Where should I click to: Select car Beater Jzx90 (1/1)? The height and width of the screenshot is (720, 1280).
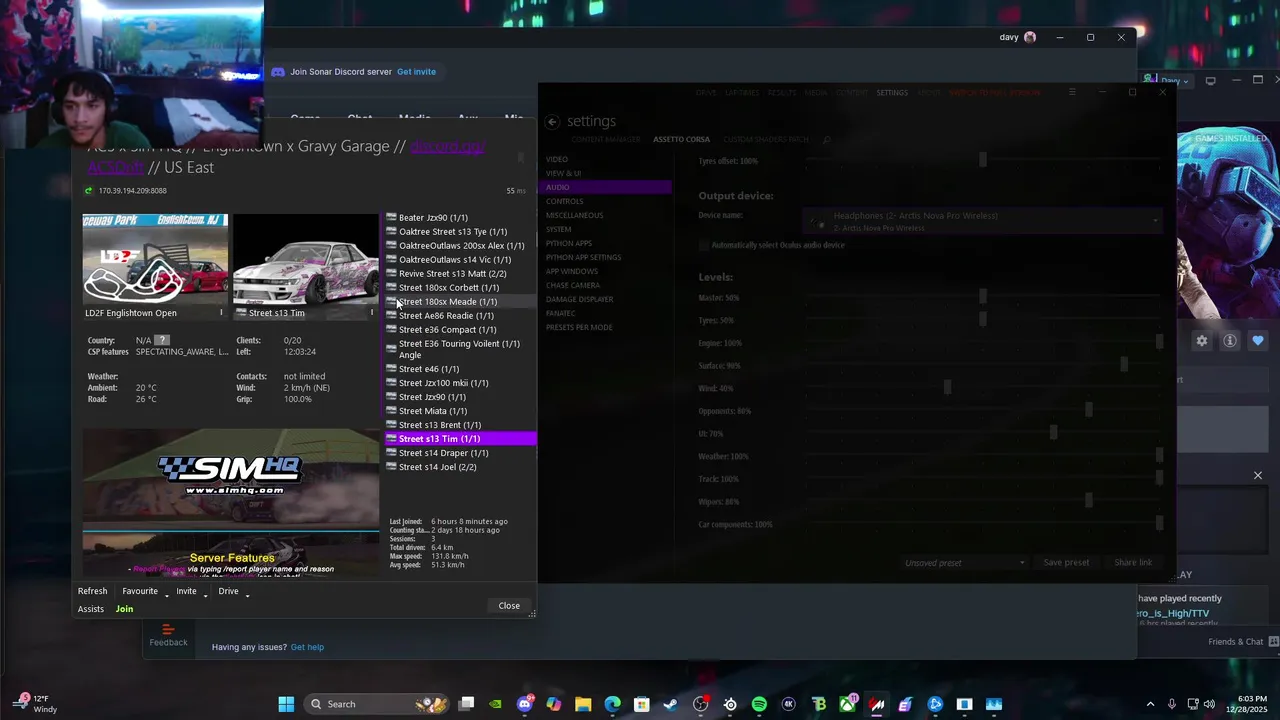point(461,218)
